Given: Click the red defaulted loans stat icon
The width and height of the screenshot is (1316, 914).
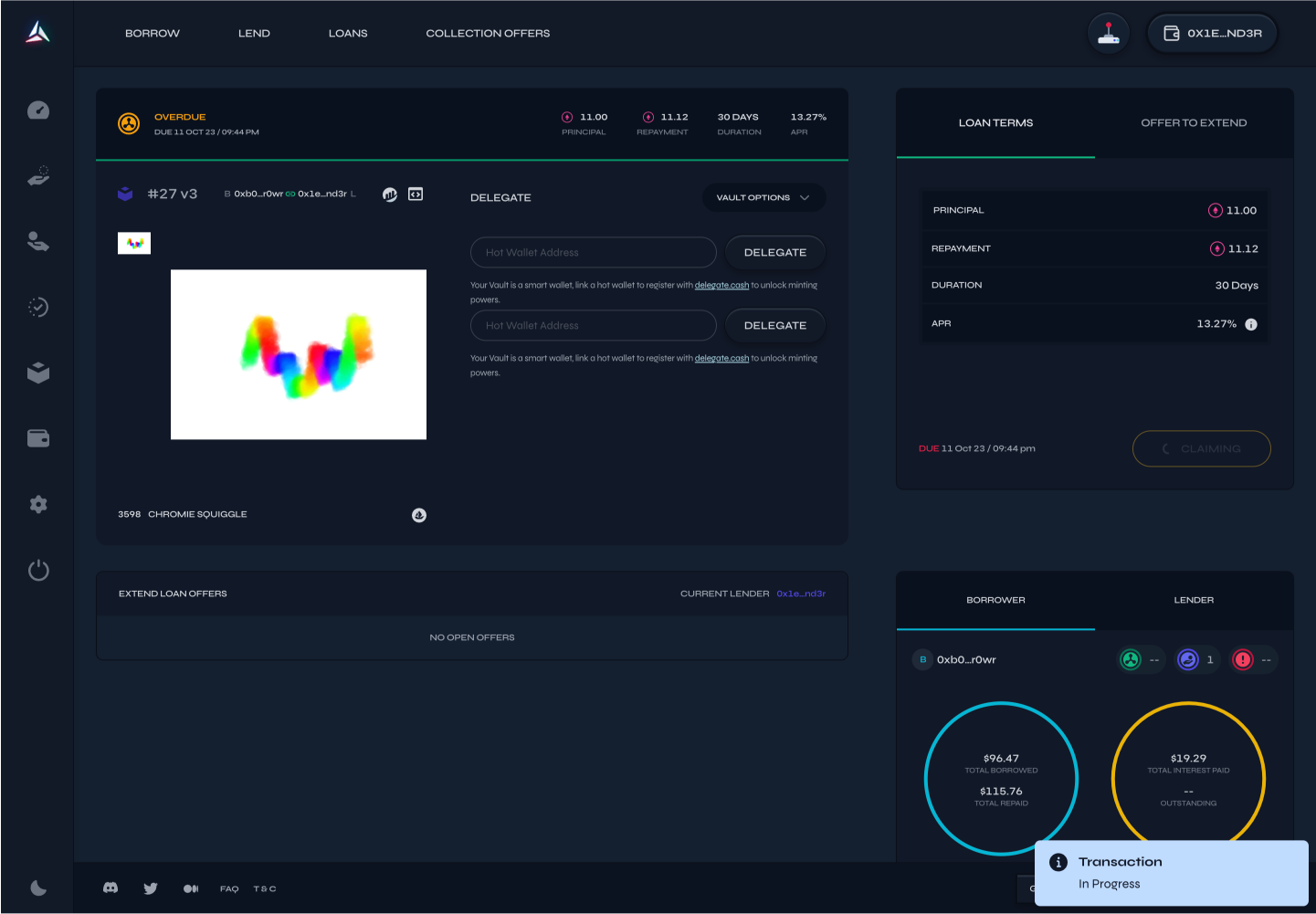Looking at the screenshot, I should (1243, 659).
